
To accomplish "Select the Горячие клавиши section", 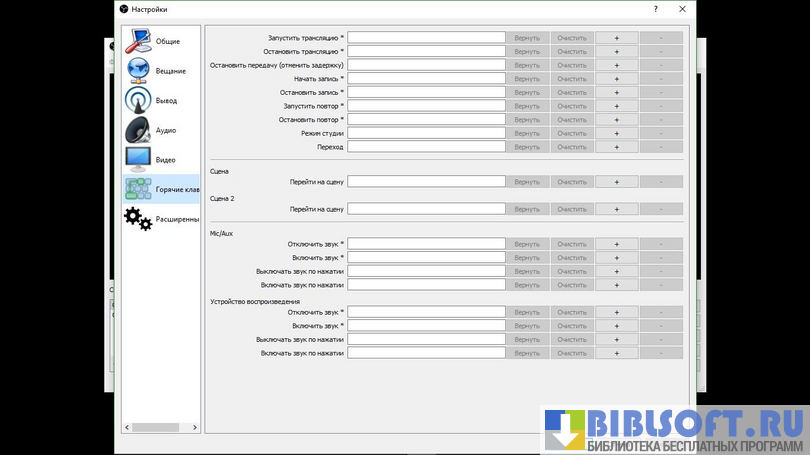I will tap(161, 189).
